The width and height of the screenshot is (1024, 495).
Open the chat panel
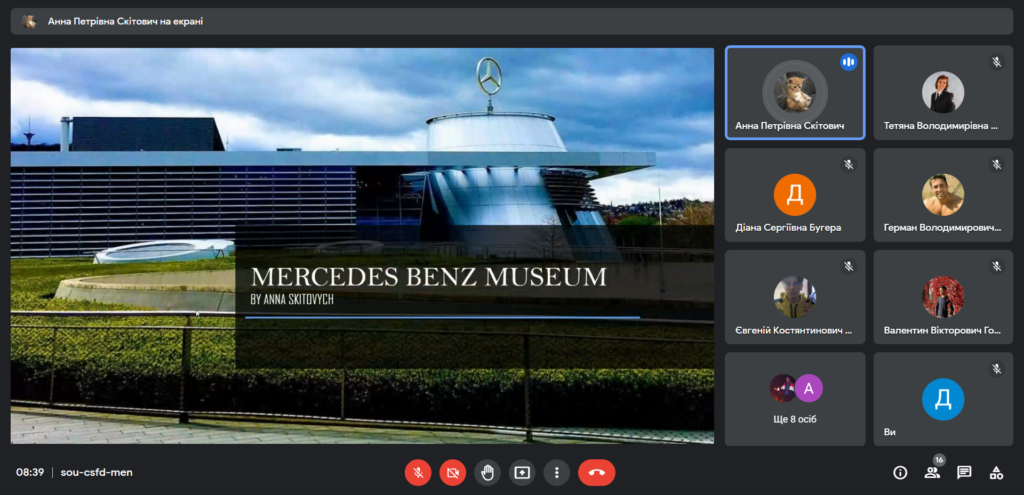pyautogui.click(x=964, y=472)
